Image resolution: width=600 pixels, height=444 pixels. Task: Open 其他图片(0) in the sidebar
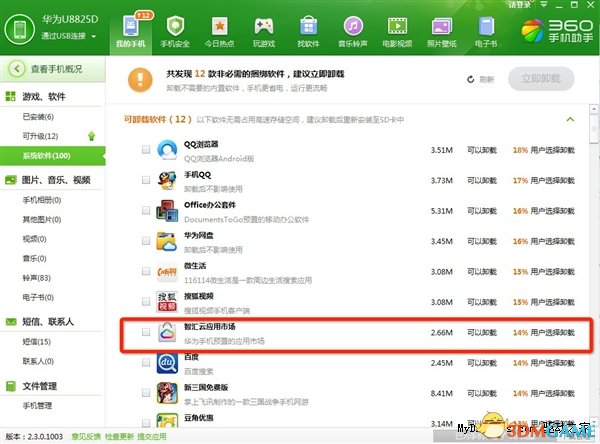tap(42, 219)
